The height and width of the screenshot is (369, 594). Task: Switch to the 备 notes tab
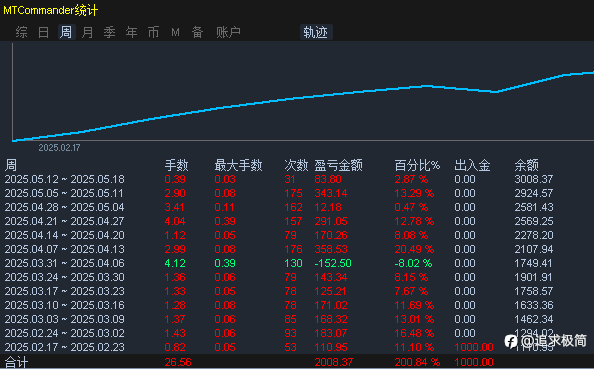pyautogui.click(x=197, y=32)
